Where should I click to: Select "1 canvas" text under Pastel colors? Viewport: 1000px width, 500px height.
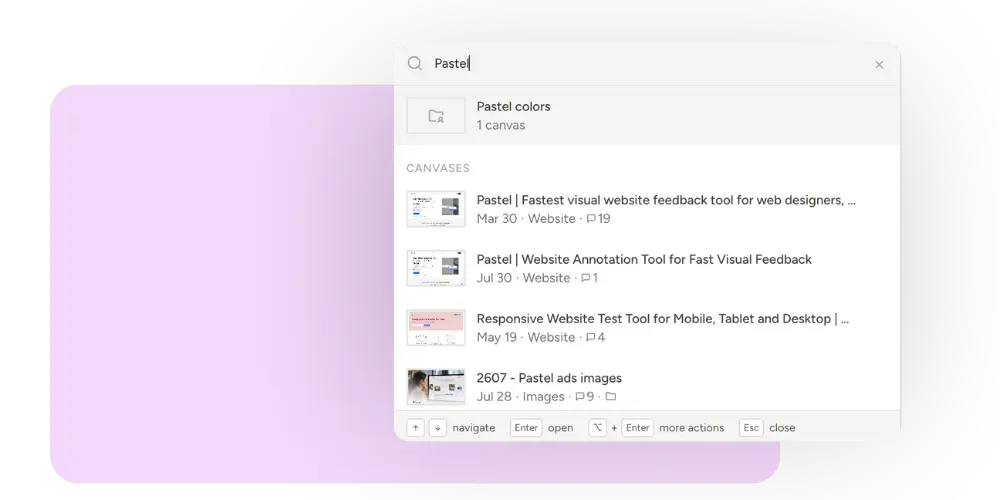(501, 125)
